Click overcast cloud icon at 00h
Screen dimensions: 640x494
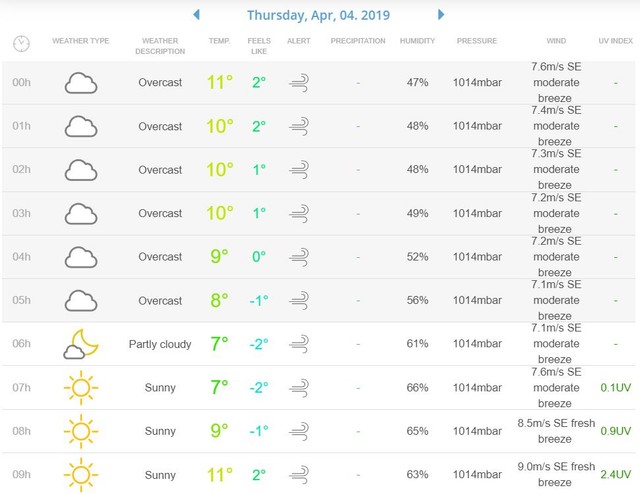(80, 83)
